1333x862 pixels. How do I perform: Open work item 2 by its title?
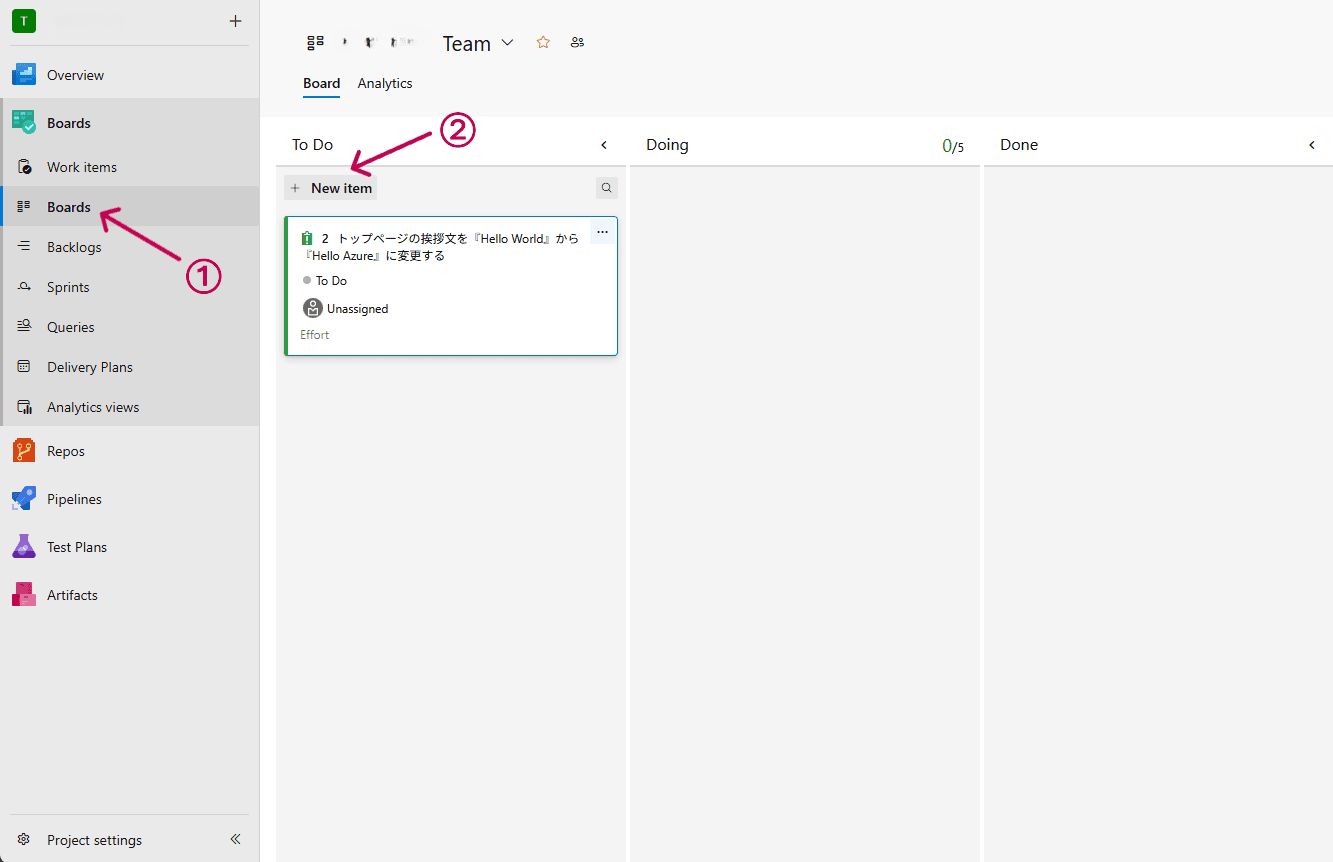point(442,247)
